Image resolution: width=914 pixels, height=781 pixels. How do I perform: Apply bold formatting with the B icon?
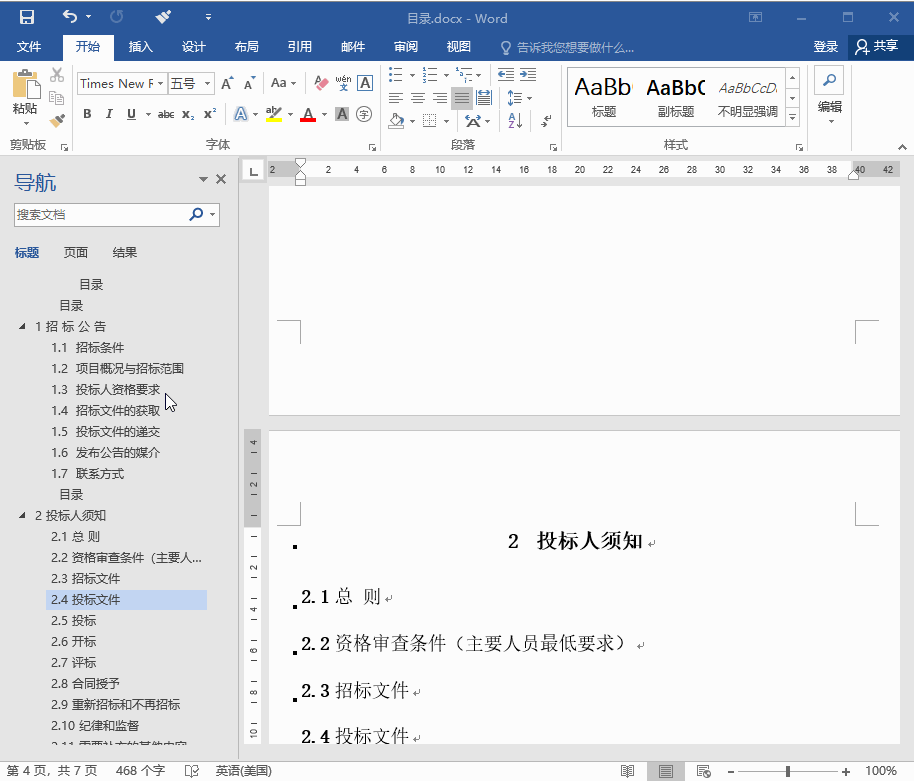(x=87, y=115)
